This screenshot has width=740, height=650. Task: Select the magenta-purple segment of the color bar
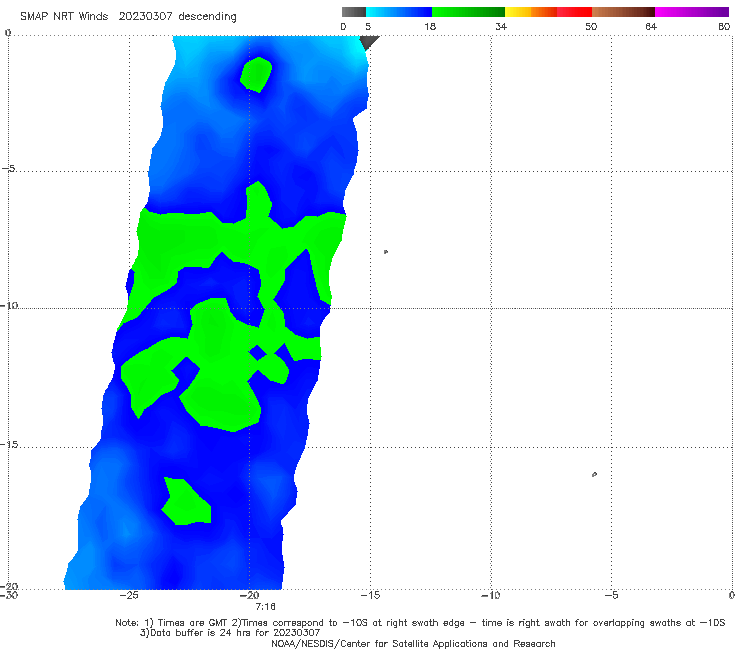click(692, 12)
